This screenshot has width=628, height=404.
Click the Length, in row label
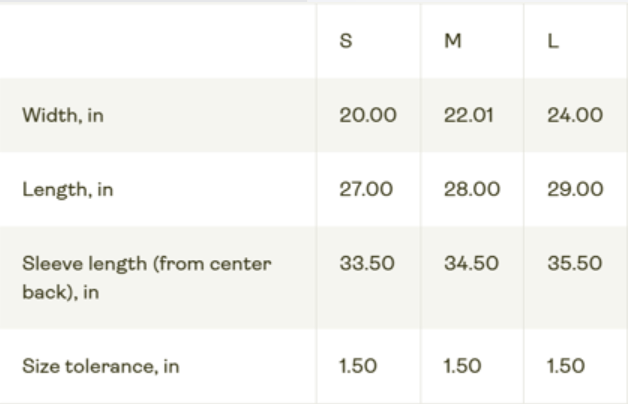click(68, 190)
